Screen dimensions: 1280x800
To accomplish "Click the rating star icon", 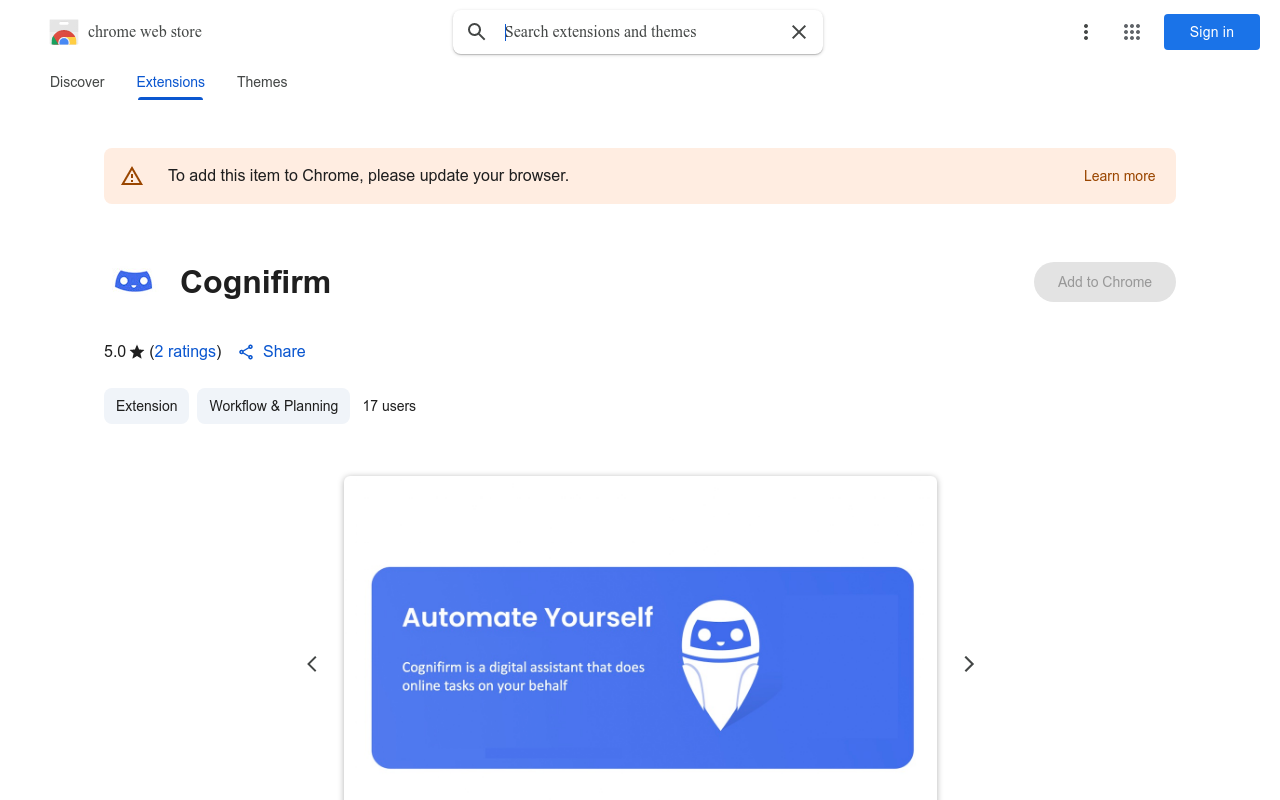I will tap(137, 352).
